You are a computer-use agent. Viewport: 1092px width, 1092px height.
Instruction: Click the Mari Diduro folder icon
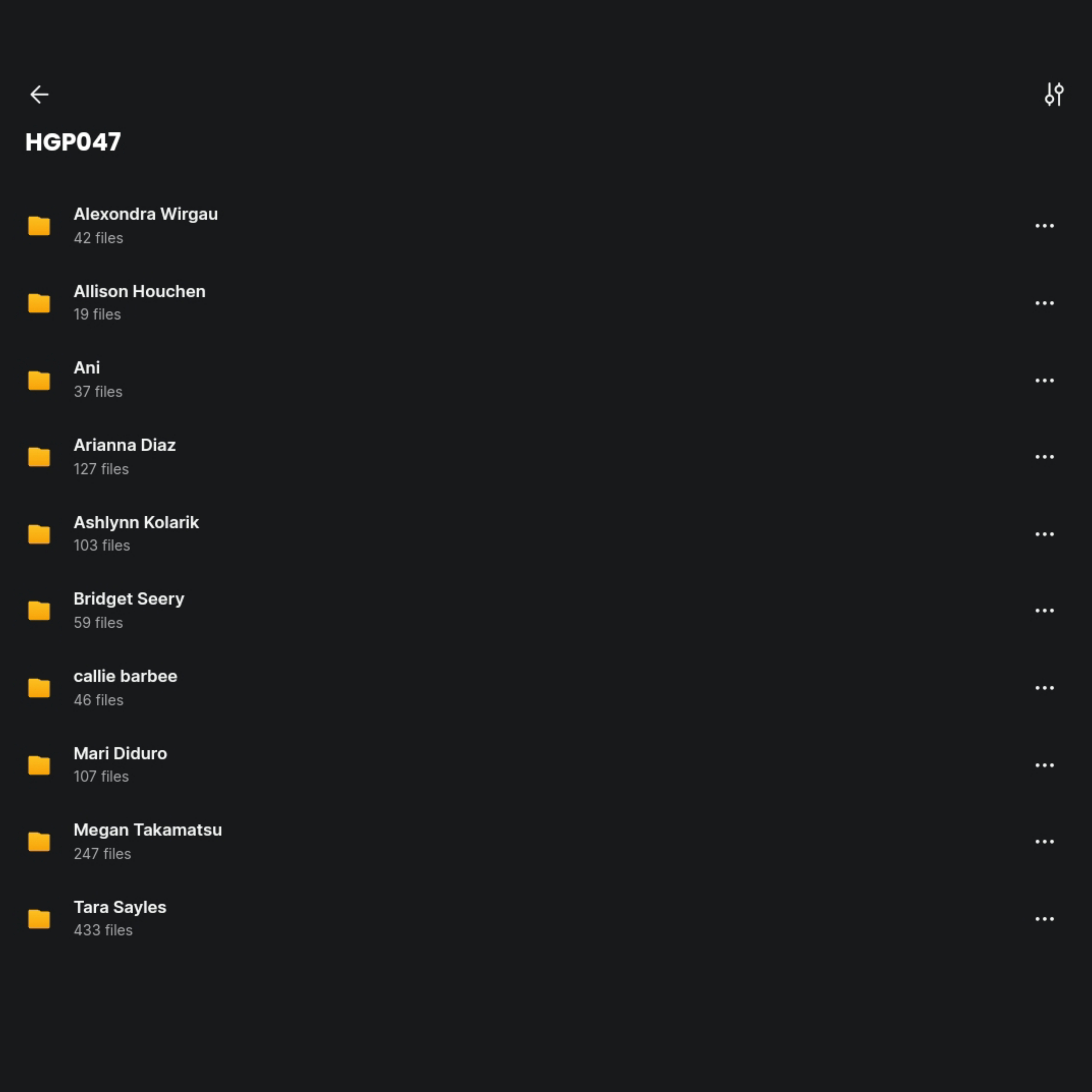39,765
